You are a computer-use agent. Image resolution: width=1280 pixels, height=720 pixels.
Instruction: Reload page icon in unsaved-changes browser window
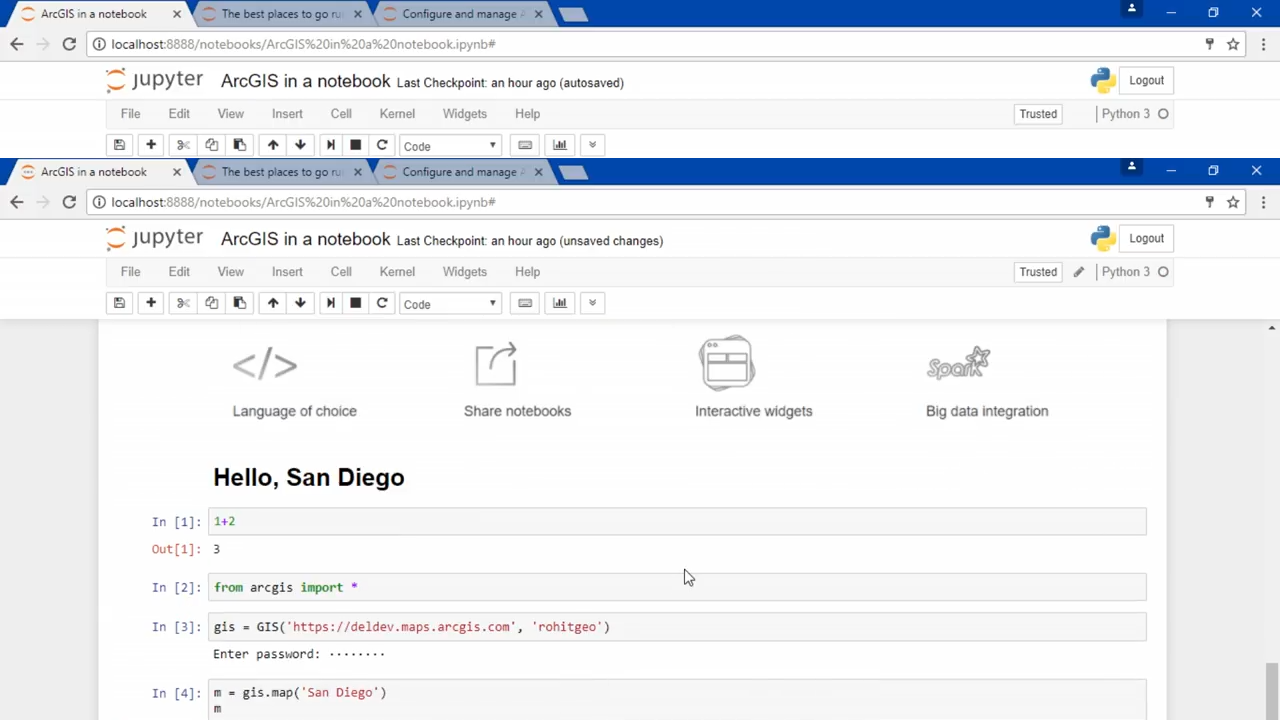[69, 202]
